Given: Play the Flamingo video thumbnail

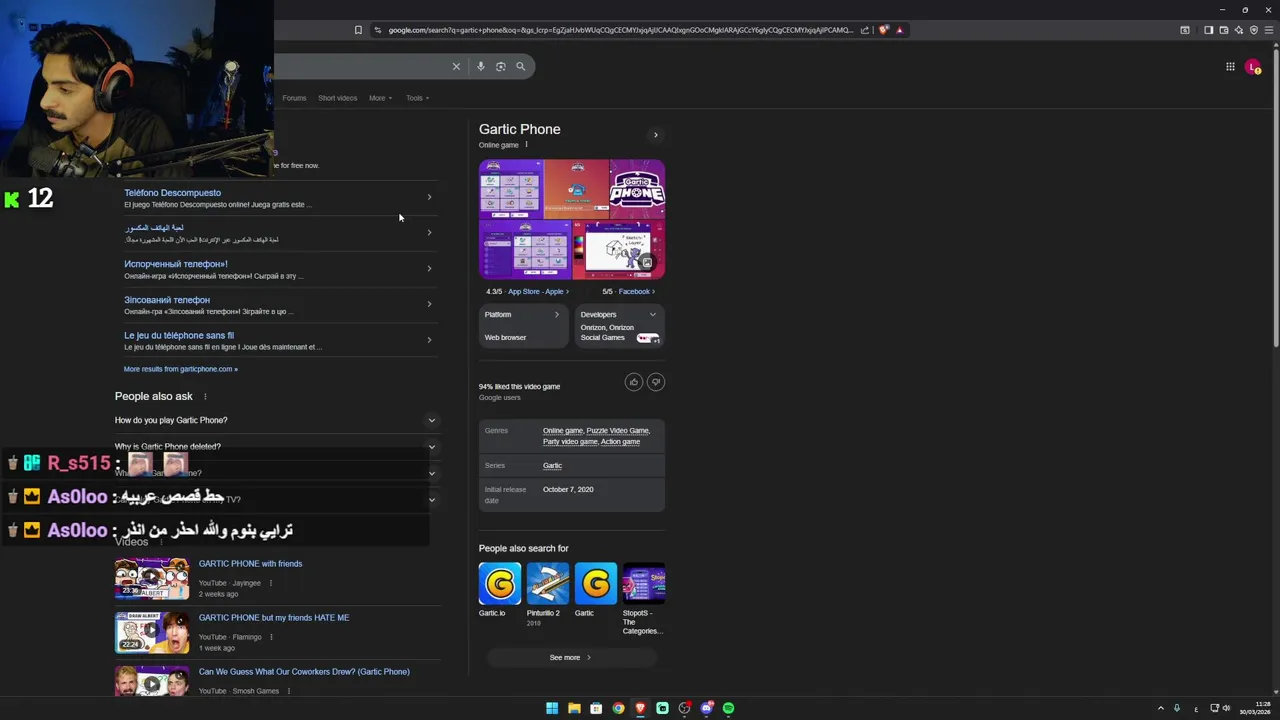Looking at the screenshot, I should 152,633.
